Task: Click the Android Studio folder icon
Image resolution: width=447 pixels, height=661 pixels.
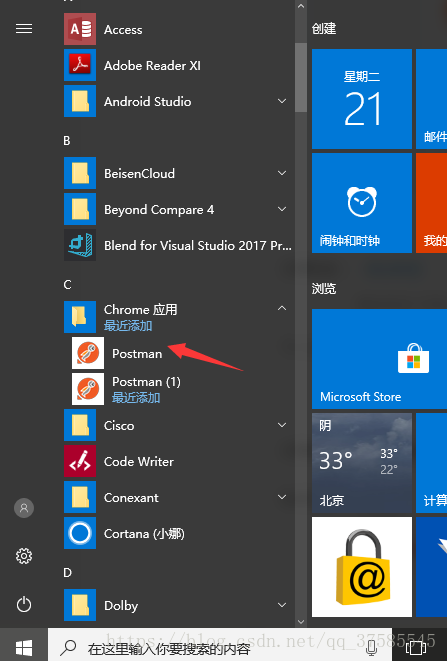Action: coord(80,101)
